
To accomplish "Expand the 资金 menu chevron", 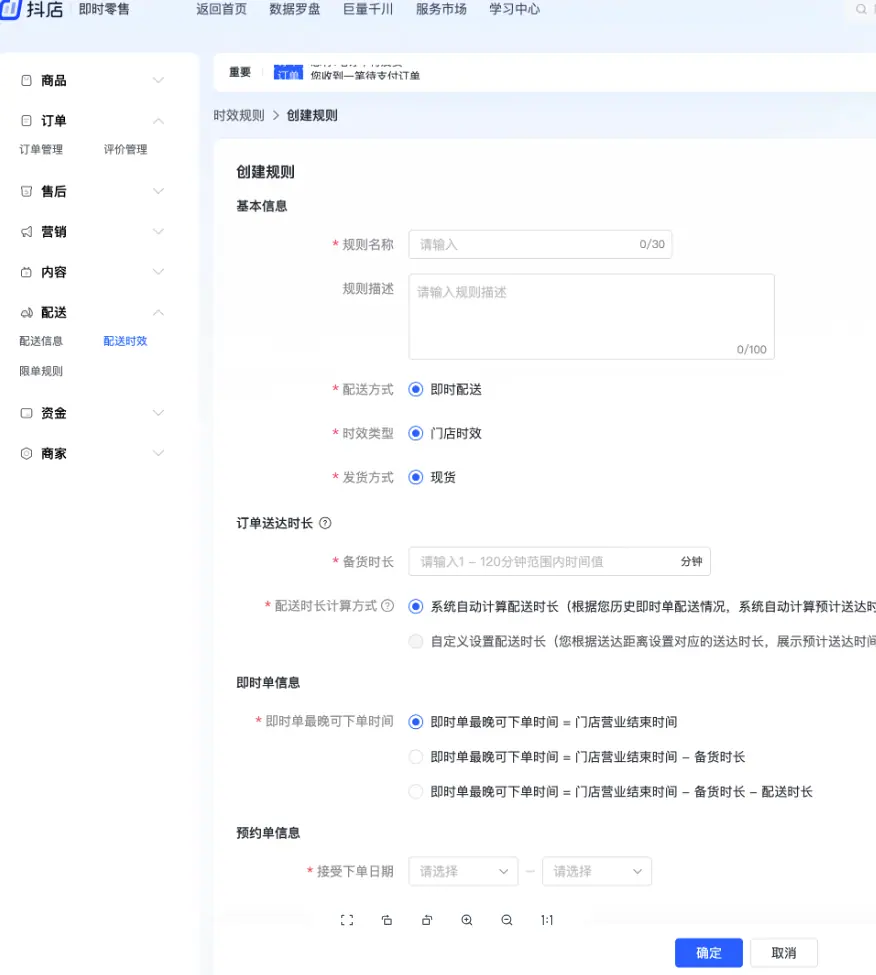I will 159,413.
